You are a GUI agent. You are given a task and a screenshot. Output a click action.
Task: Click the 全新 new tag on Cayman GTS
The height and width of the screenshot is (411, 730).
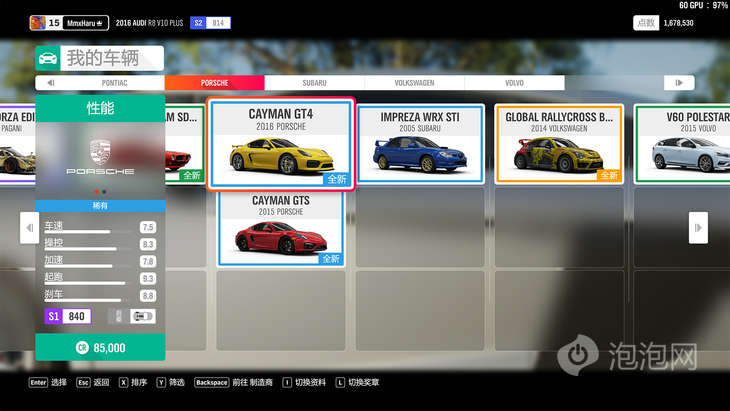pos(331,259)
